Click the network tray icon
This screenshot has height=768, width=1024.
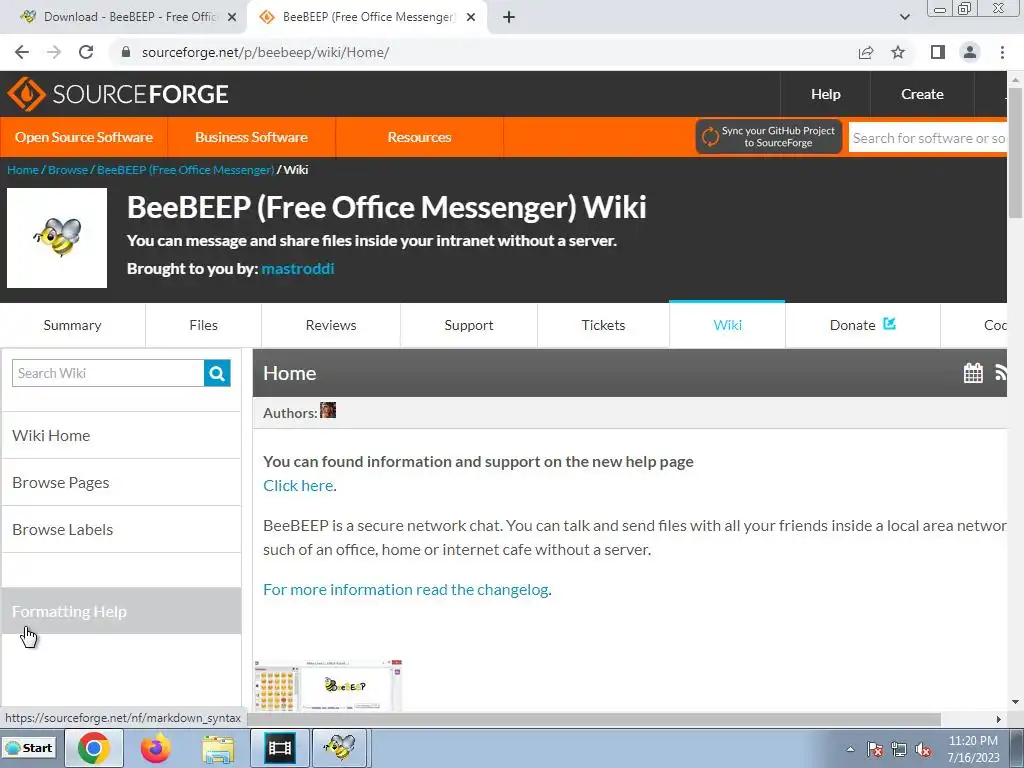899,749
